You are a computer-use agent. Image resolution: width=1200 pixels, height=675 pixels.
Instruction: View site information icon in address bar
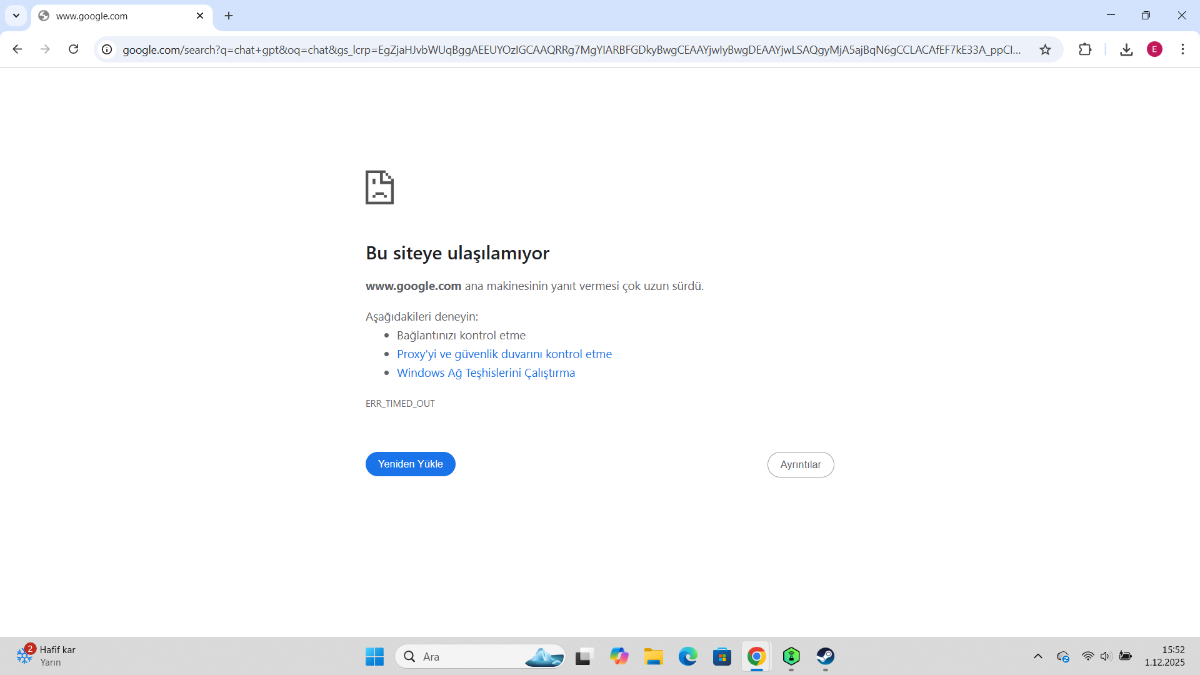pos(107,49)
